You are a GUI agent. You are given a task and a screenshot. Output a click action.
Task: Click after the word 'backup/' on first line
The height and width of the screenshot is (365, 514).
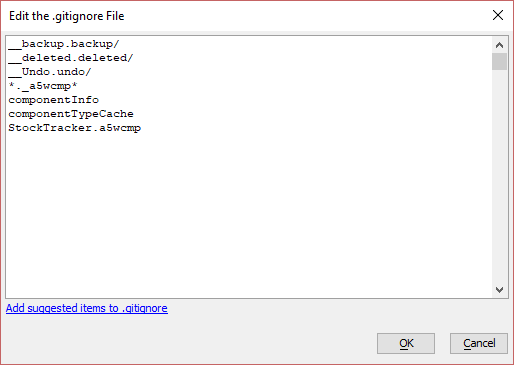point(120,44)
